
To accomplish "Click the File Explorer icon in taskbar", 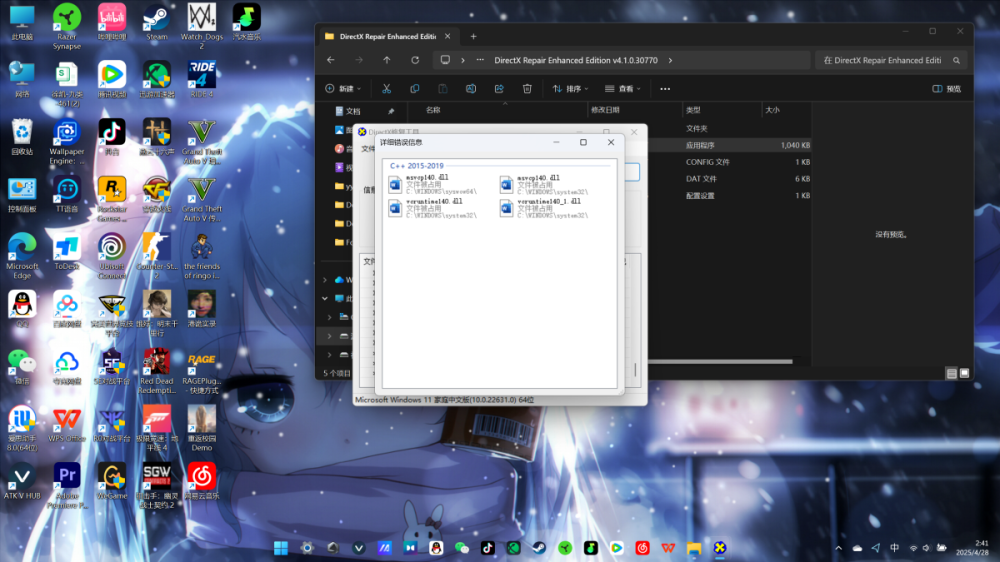I will 694,548.
